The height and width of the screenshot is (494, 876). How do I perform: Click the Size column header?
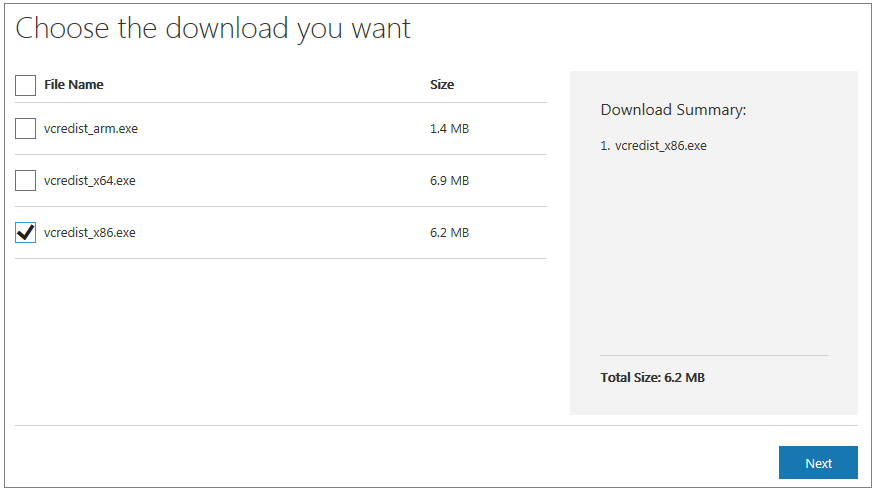[x=442, y=84]
